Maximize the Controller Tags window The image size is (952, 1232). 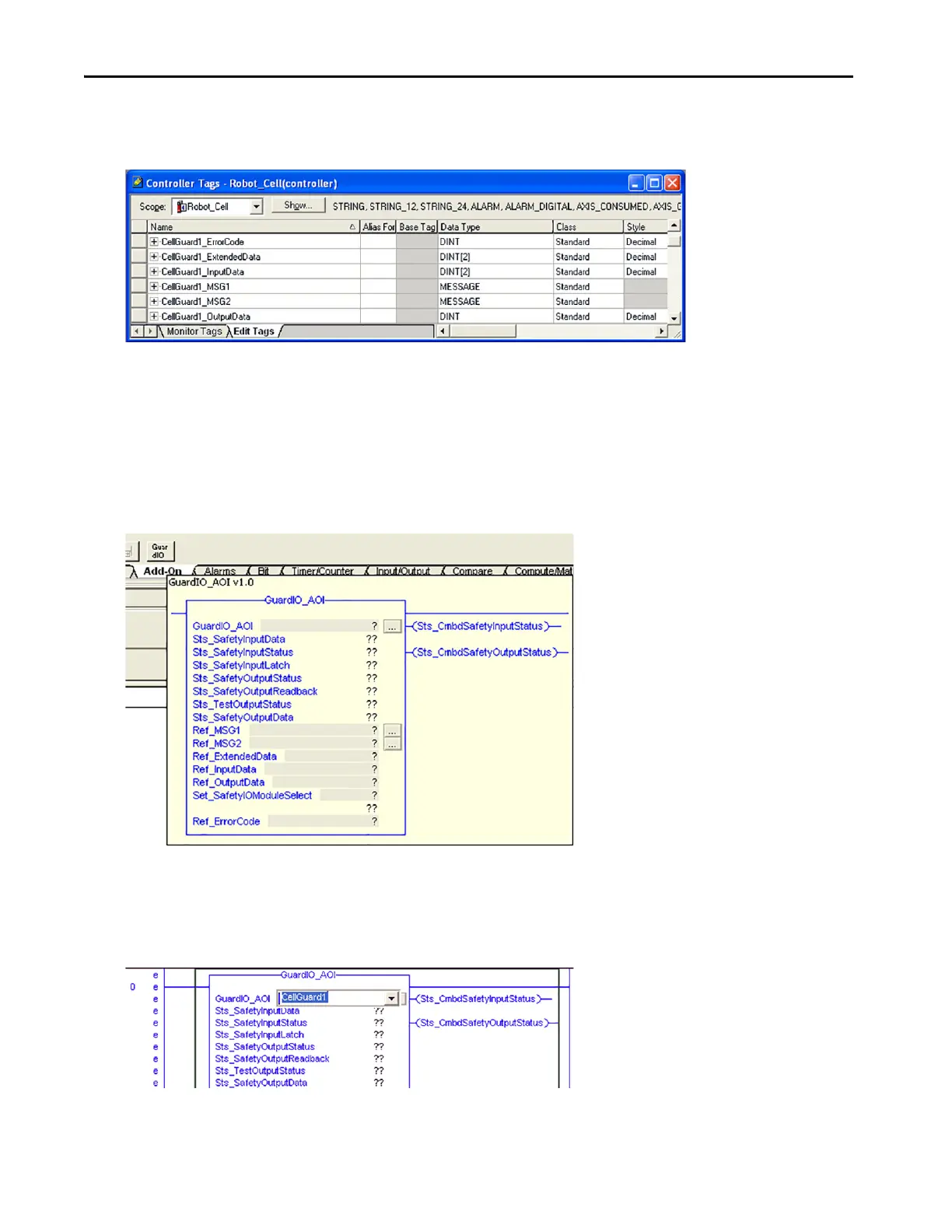654,183
